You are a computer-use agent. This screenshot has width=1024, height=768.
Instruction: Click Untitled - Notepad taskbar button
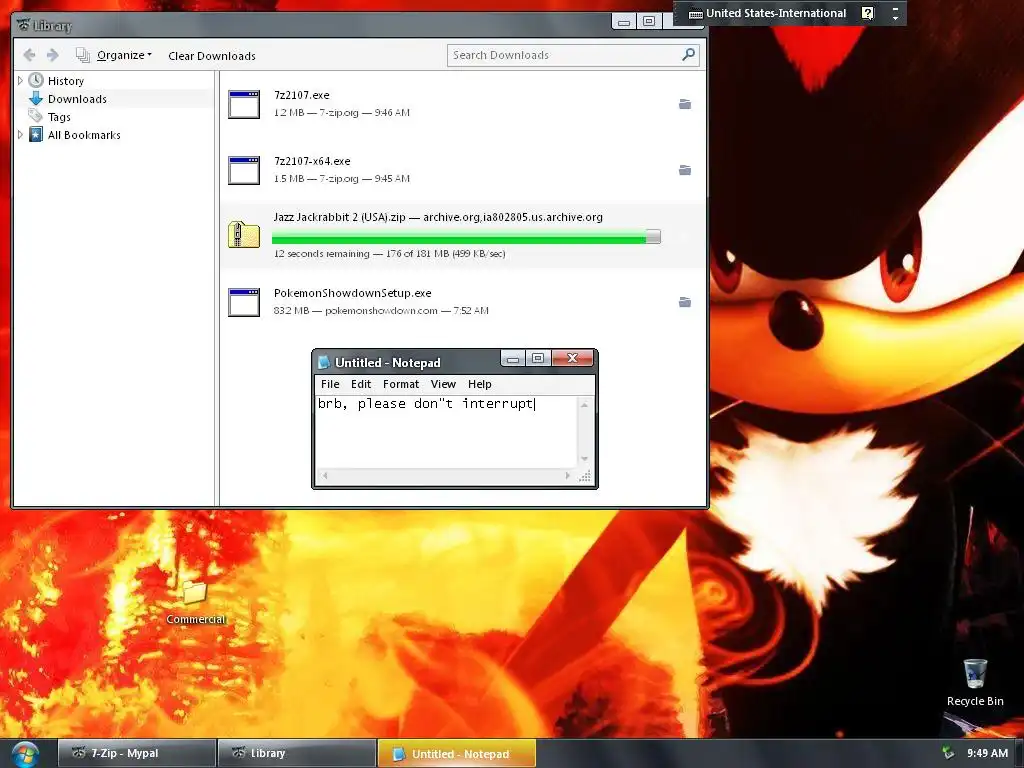click(x=457, y=753)
